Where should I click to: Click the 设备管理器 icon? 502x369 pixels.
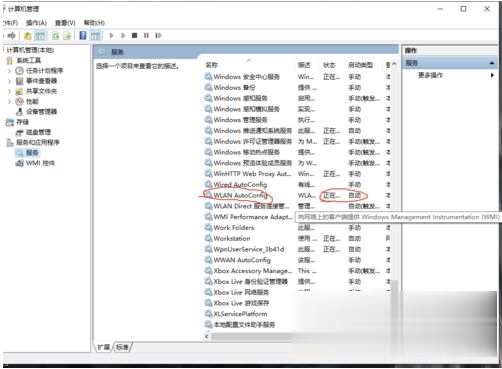[x=20, y=112]
